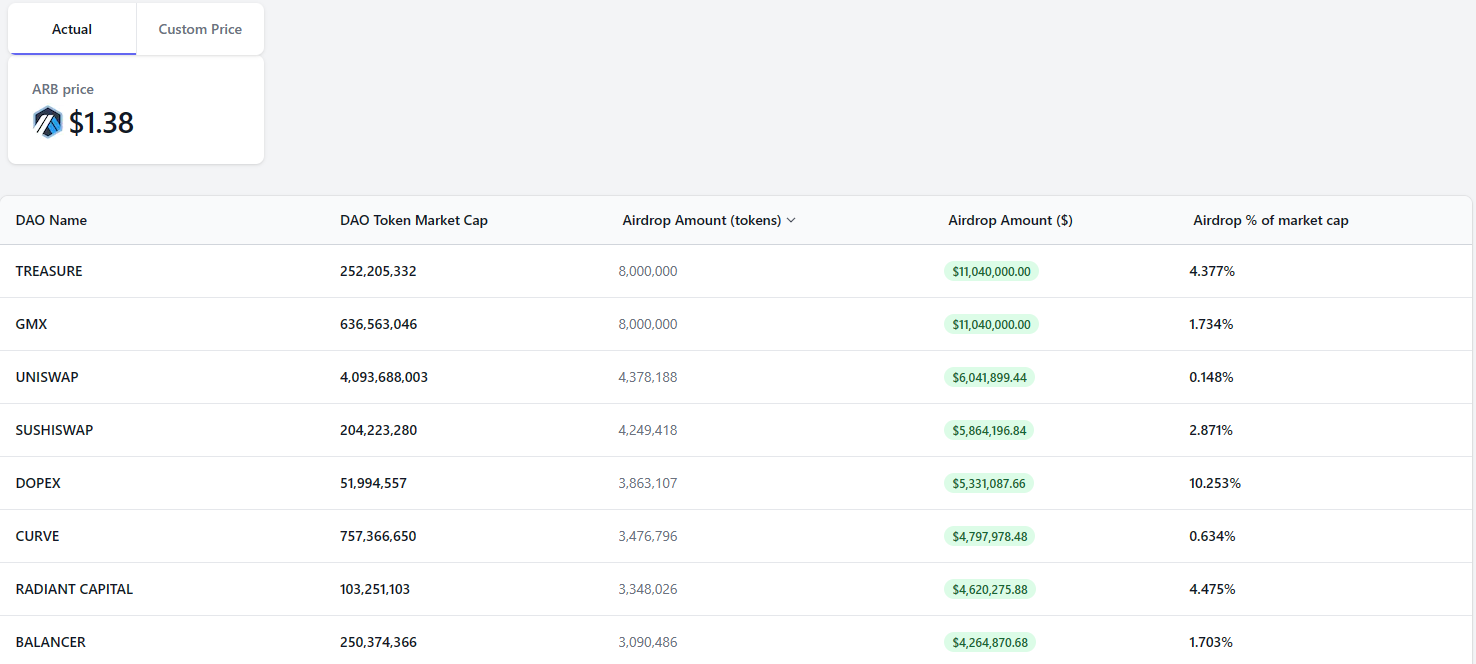Click UNISWAP's $6,041,899.44 amount badge
The height and width of the screenshot is (664, 1476).
point(990,377)
